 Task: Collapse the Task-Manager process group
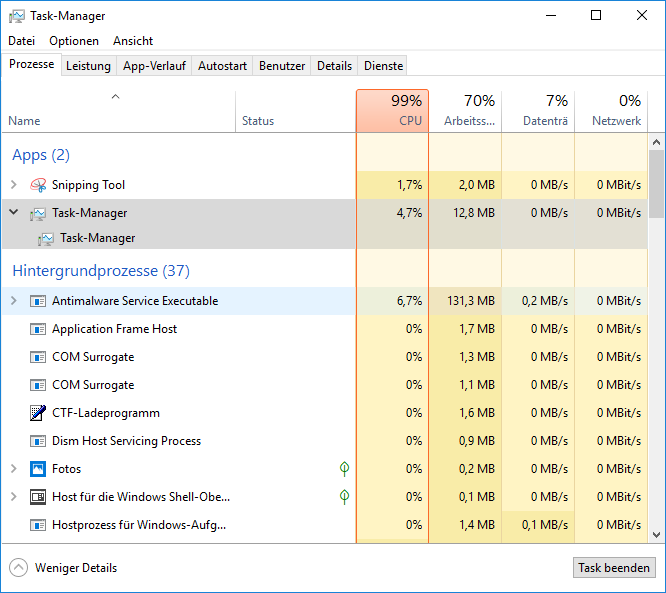click(14, 213)
